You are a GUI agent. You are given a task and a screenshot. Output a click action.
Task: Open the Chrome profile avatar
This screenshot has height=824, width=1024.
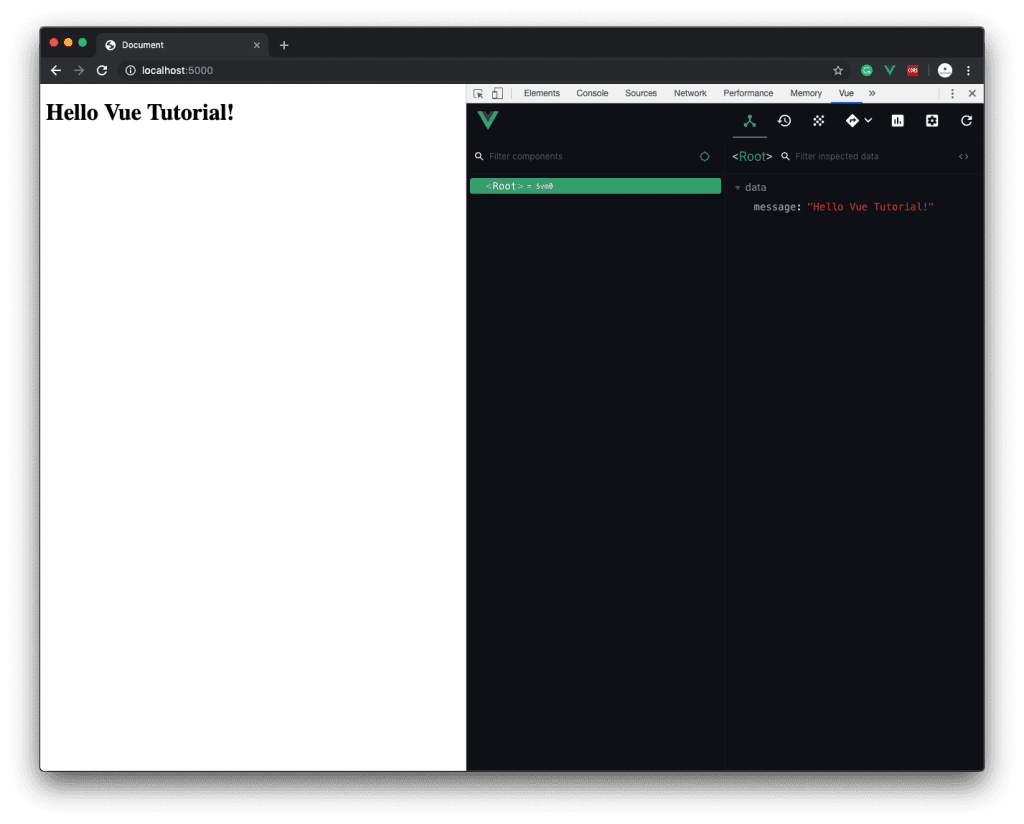(944, 71)
